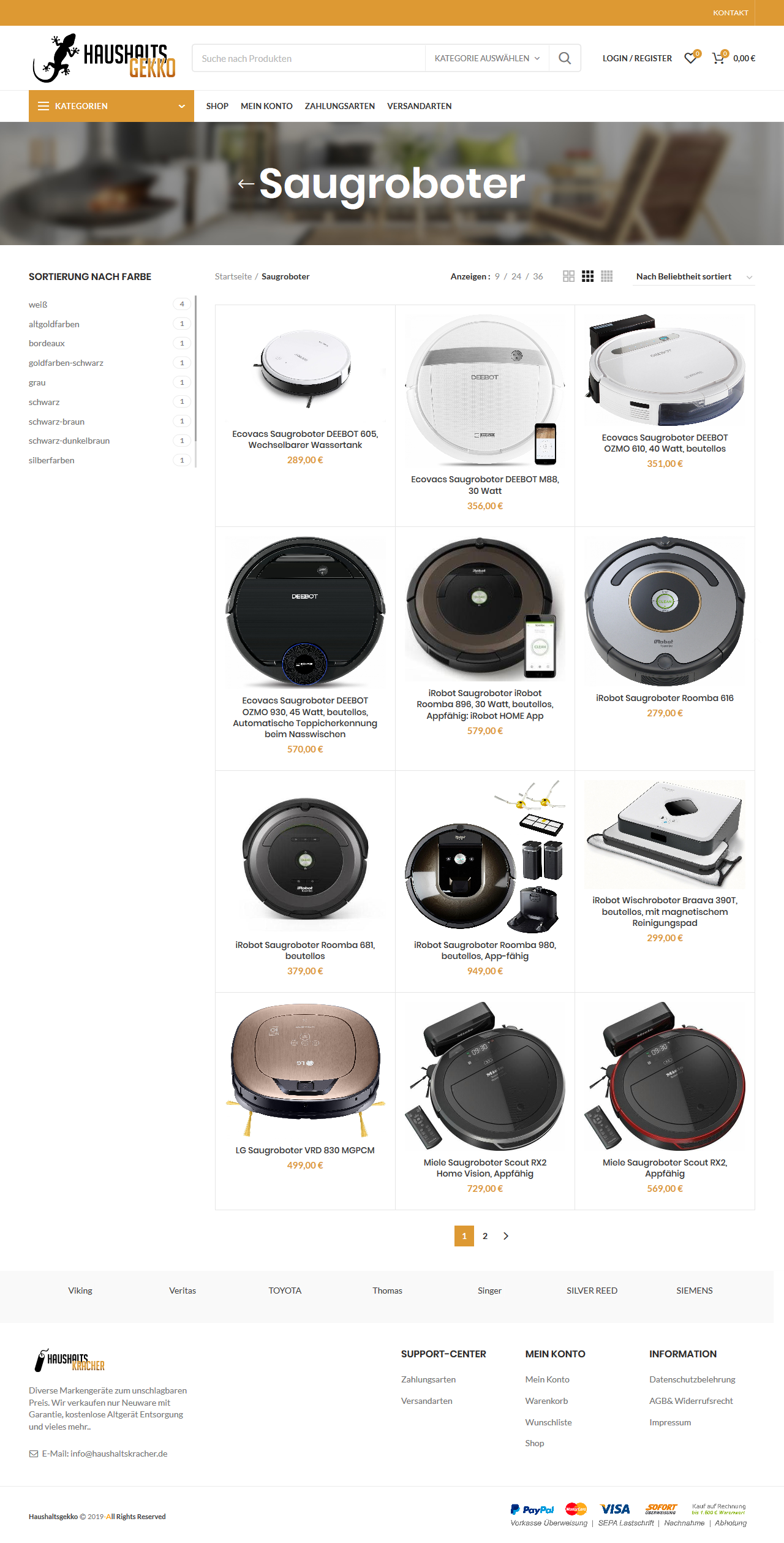Image resolution: width=784 pixels, height=1543 pixels.
Task: Click the search magnifier icon
Action: click(565, 58)
